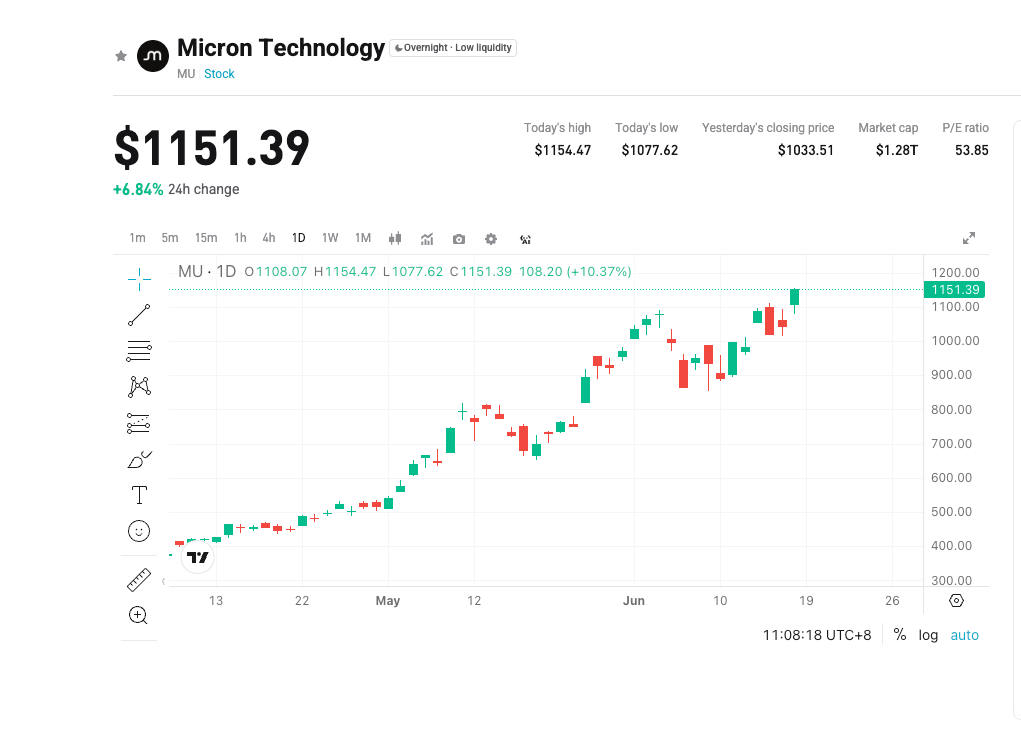Open chart settings gear
This screenshot has height=736, width=1021.
(x=491, y=239)
